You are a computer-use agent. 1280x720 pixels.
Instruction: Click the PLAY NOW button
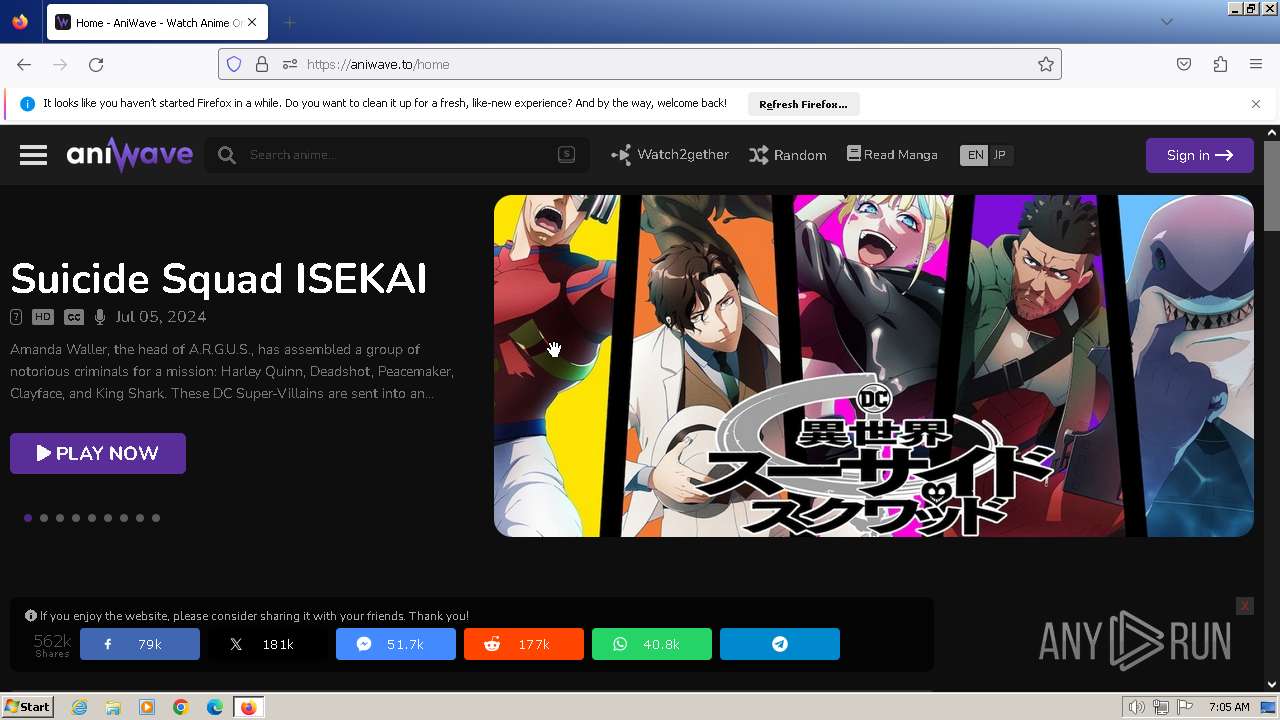click(x=98, y=453)
